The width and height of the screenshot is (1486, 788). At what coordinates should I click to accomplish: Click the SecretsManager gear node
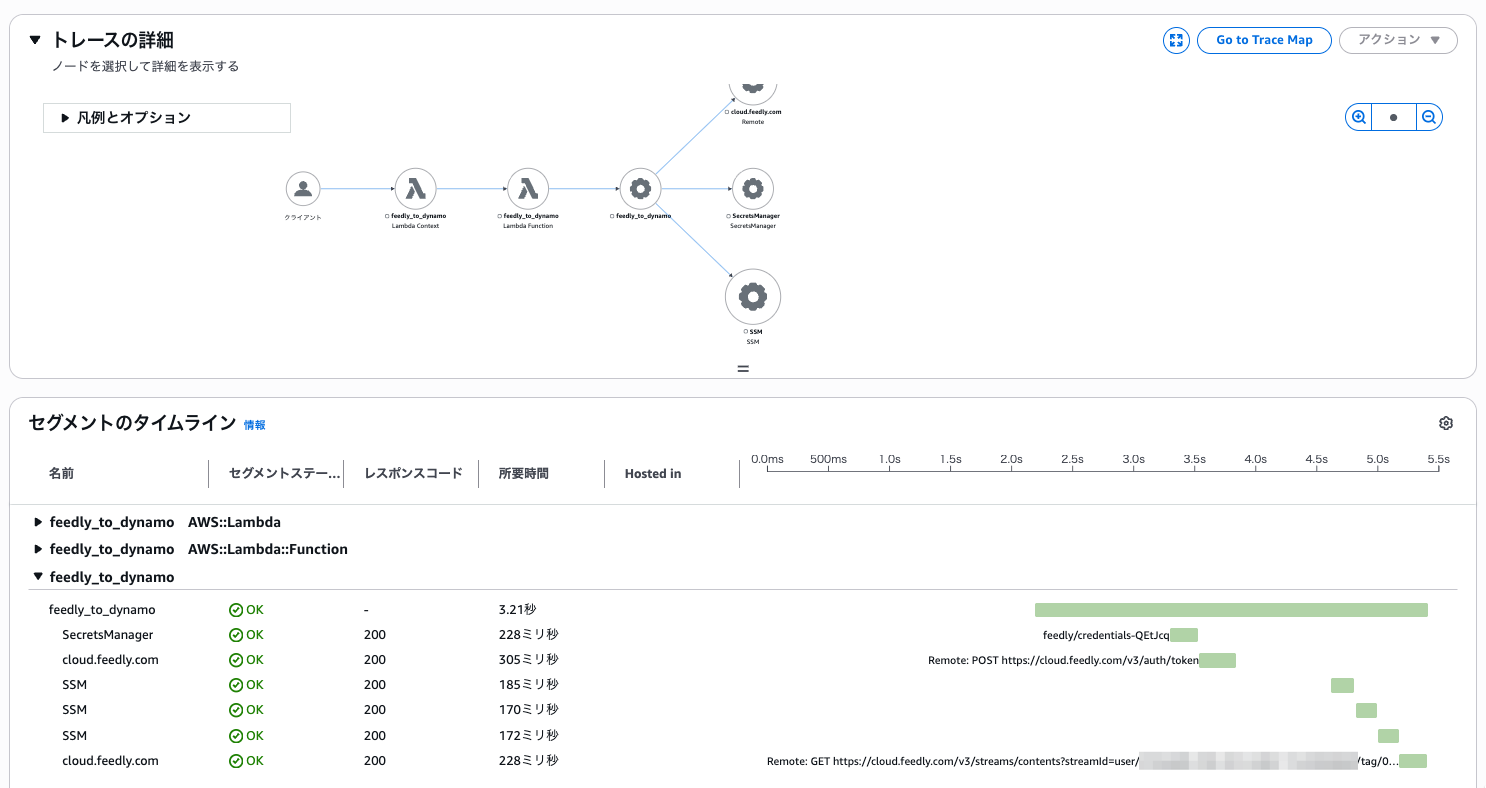pyautogui.click(x=753, y=188)
